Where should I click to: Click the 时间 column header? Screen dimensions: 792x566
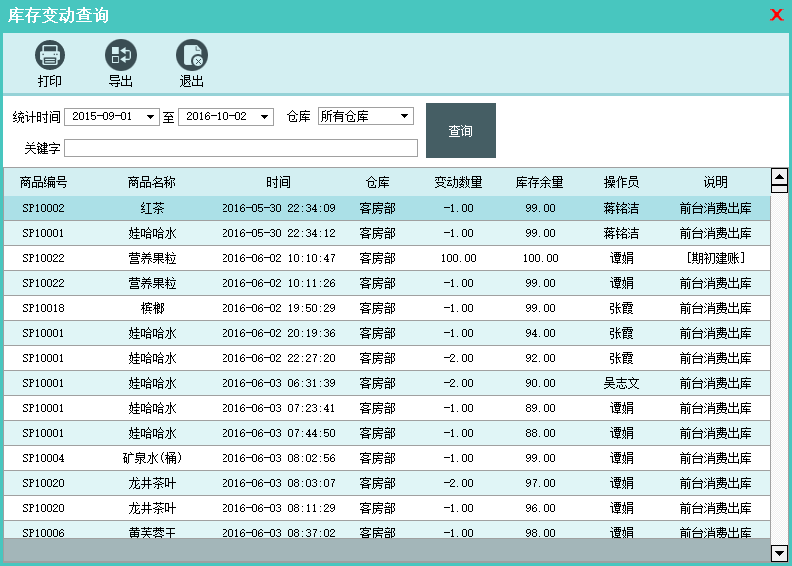coord(279,182)
